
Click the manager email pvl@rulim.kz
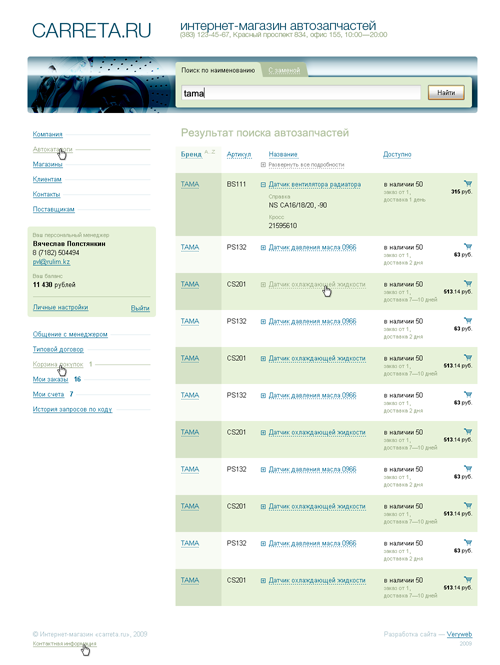pos(51,262)
